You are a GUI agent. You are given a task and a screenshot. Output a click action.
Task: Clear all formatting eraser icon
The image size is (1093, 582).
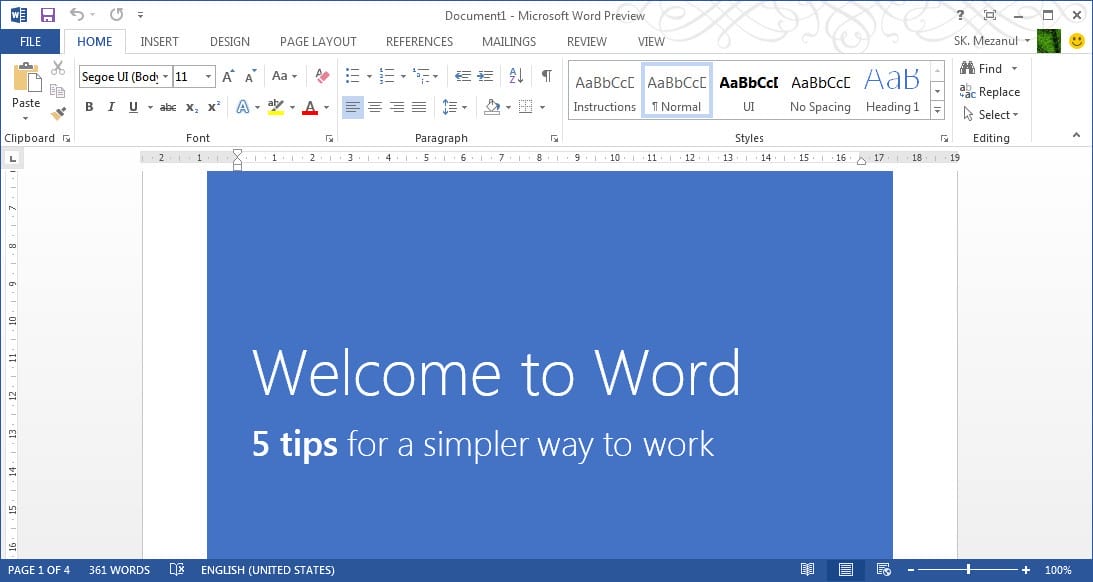click(322, 76)
